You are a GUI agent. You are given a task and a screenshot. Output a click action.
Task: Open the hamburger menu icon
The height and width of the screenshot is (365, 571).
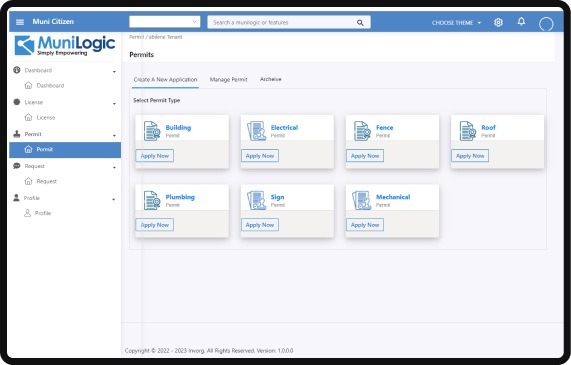(20, 22)
